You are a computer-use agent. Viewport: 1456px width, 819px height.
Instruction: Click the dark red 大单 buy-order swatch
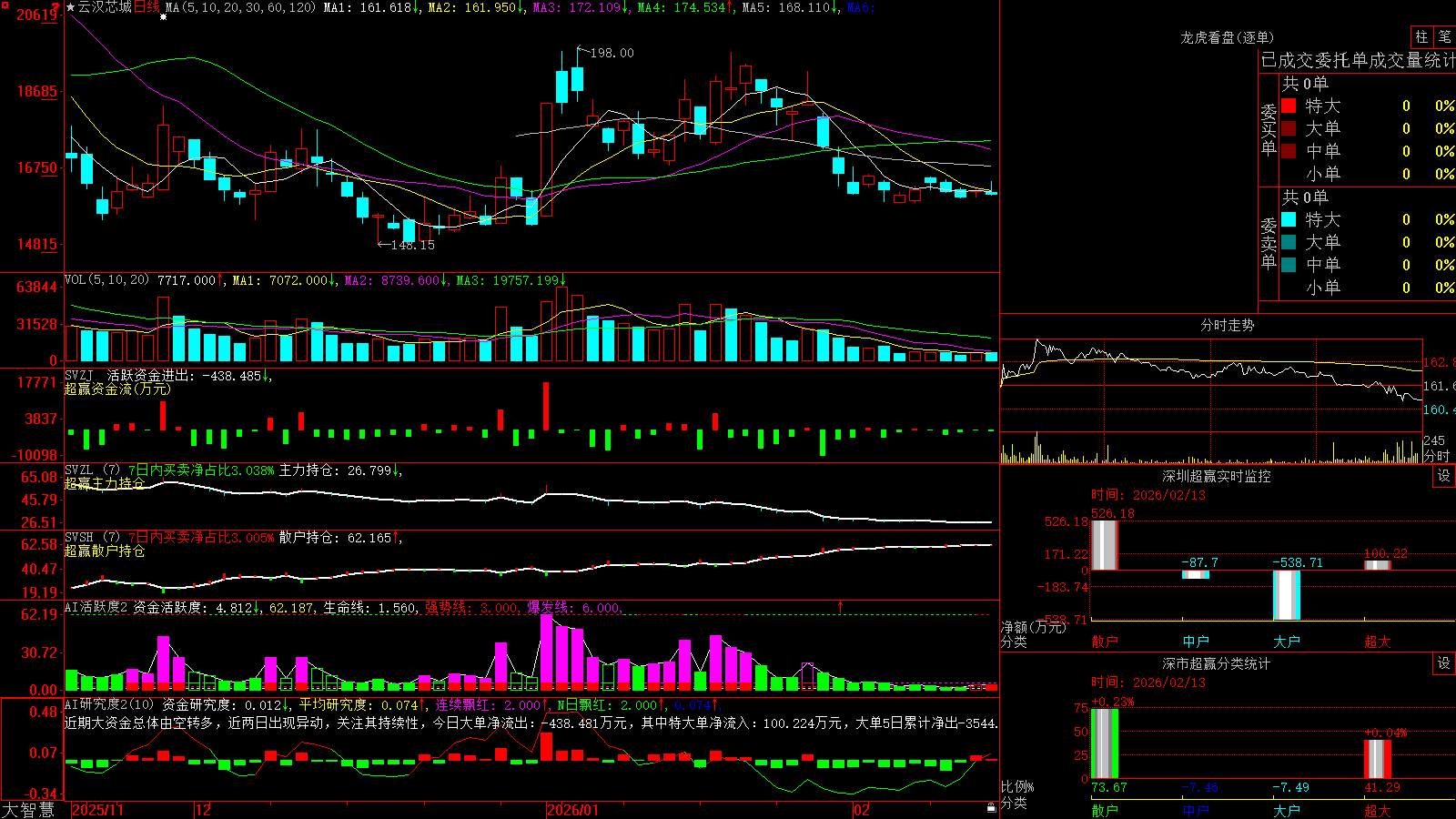point(1289,128)
